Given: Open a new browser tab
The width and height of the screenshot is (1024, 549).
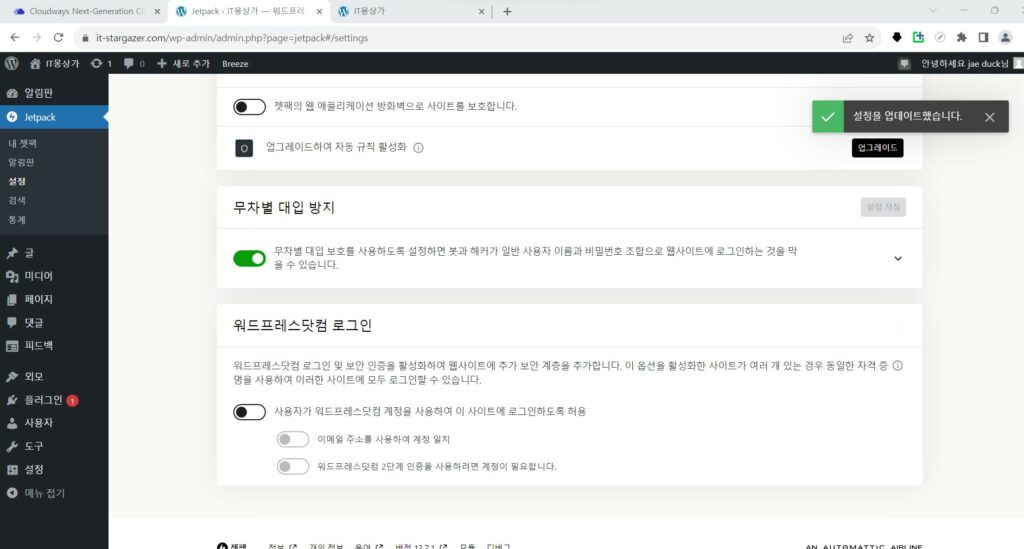Looking at the screenshot, I should tap(507, 11).
